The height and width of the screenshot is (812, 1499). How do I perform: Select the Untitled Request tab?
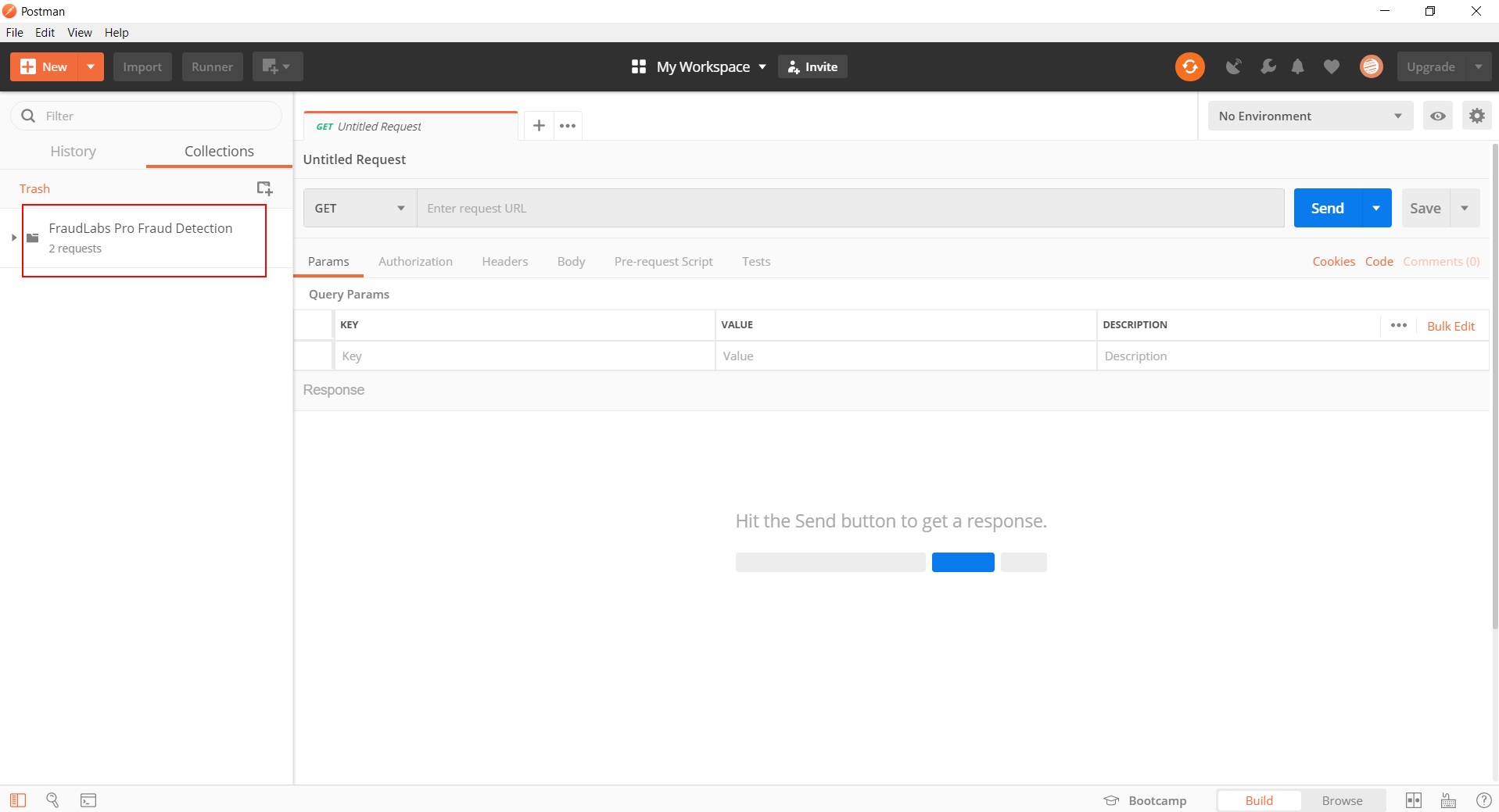click(411, 126)
